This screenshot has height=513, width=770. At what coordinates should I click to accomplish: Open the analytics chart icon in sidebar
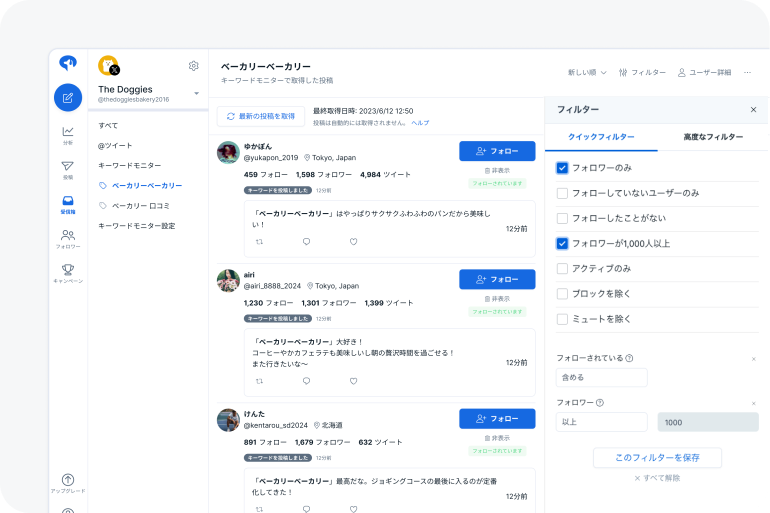(68, 132)
